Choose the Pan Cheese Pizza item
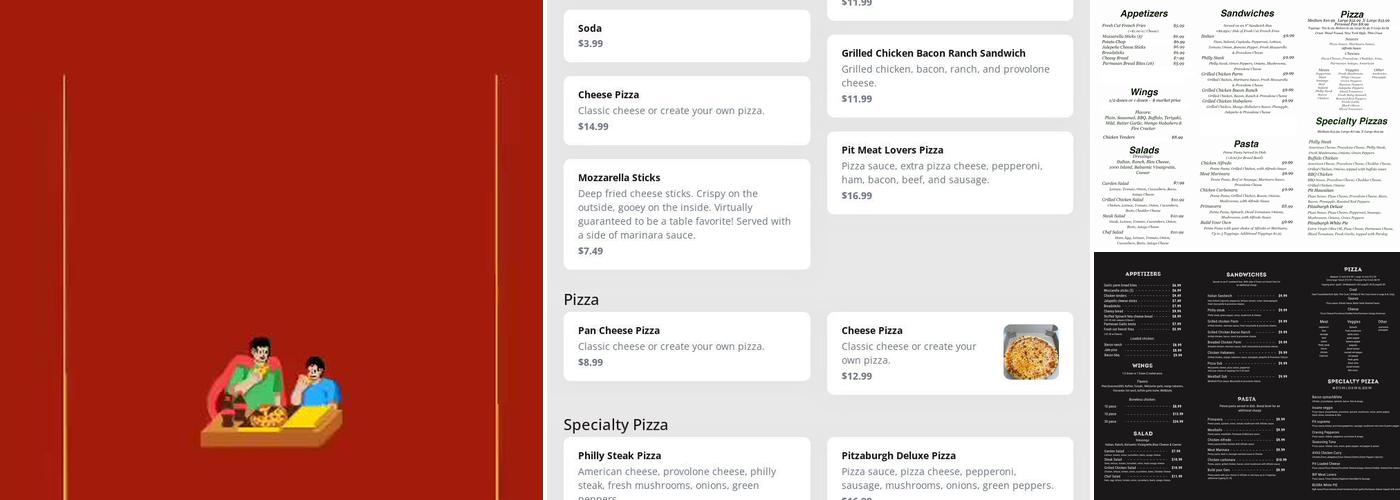1400x500 pixels. tap(686, 346)
